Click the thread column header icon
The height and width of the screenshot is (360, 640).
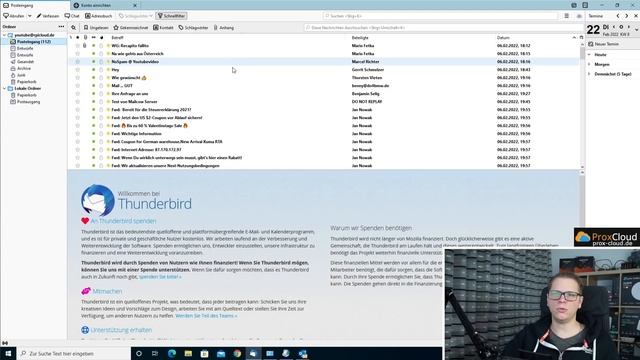pos(71,38)
